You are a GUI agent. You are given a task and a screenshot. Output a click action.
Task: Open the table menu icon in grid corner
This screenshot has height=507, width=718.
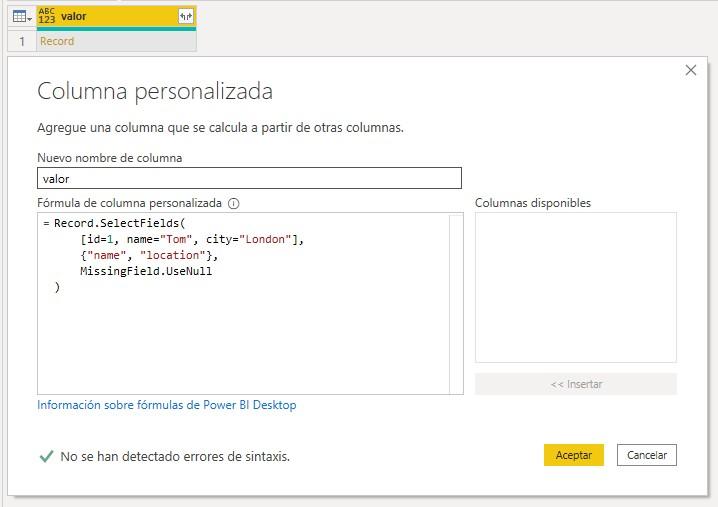click(21, 16)
